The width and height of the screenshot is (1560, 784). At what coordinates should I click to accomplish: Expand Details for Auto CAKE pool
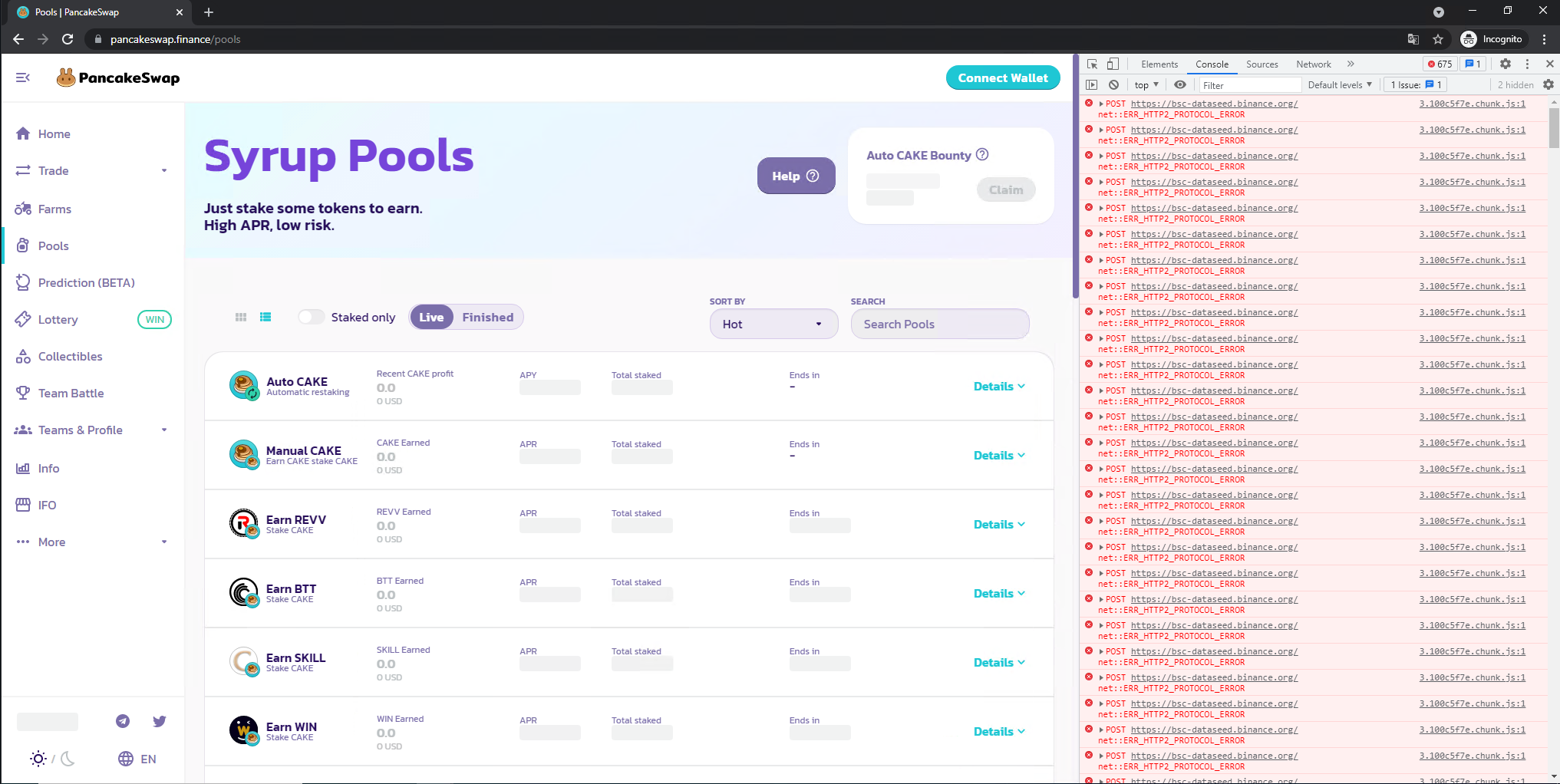point(998,386)
